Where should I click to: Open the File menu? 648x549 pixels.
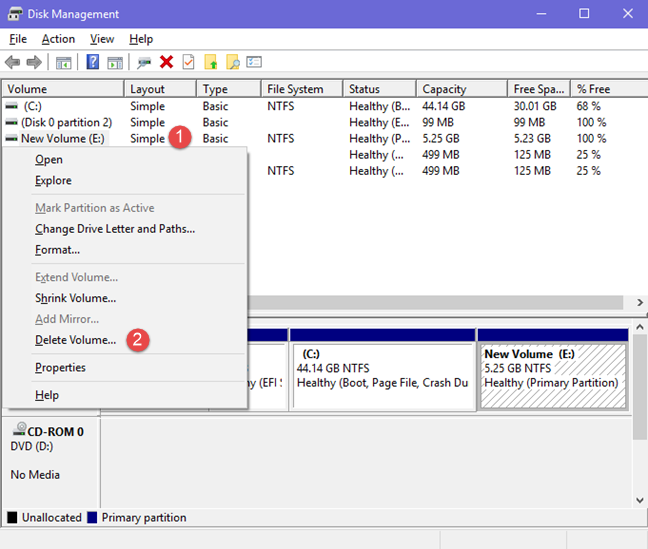18,39
